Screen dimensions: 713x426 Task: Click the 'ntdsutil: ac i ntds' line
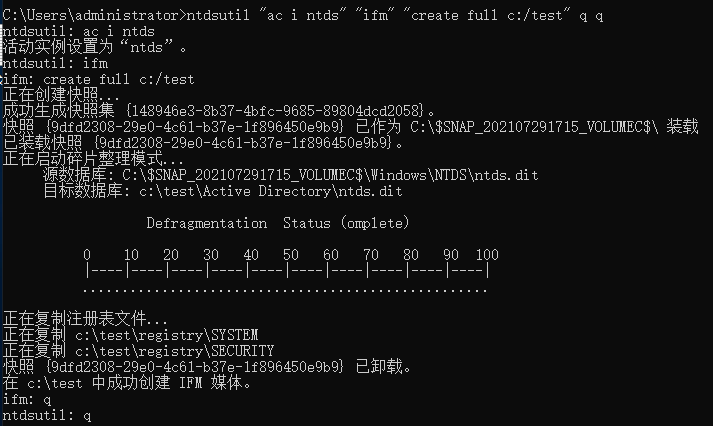tap(79, 31)
